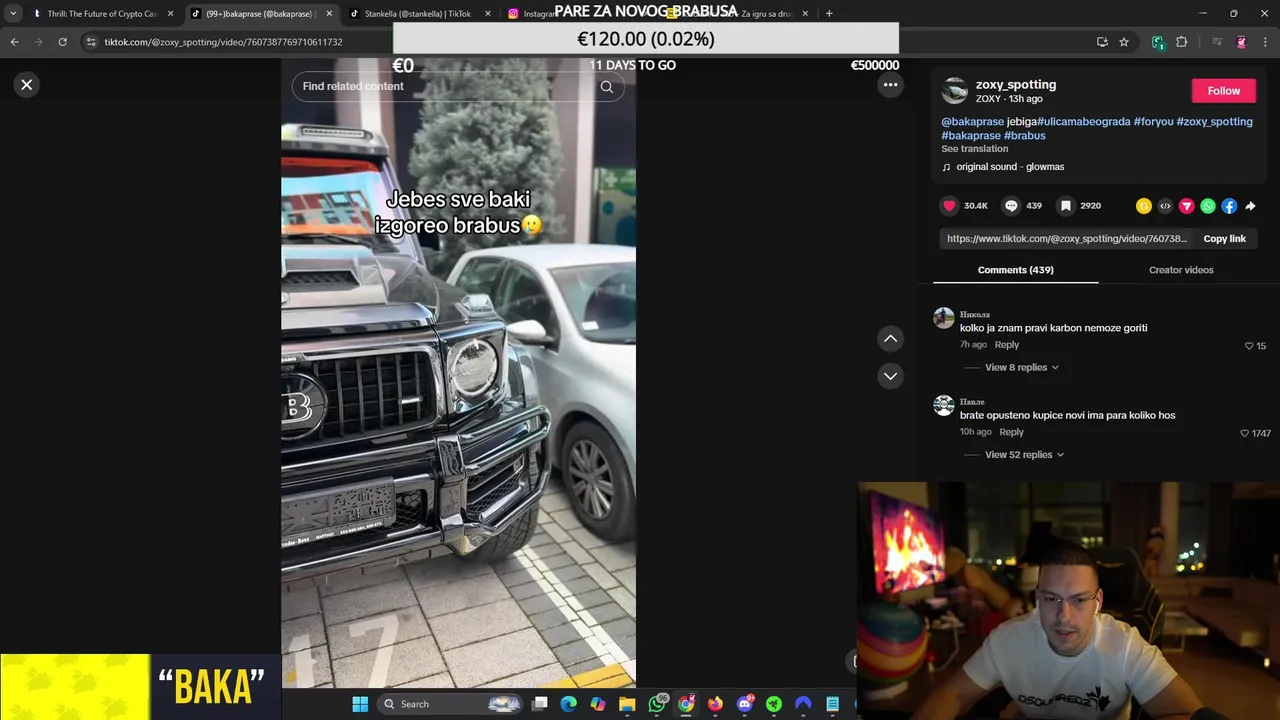Image resolution: width=1280 pixels, height=720 pixels.
Task: Select the Comments (439) tab
Action: tap(1015, 270)
